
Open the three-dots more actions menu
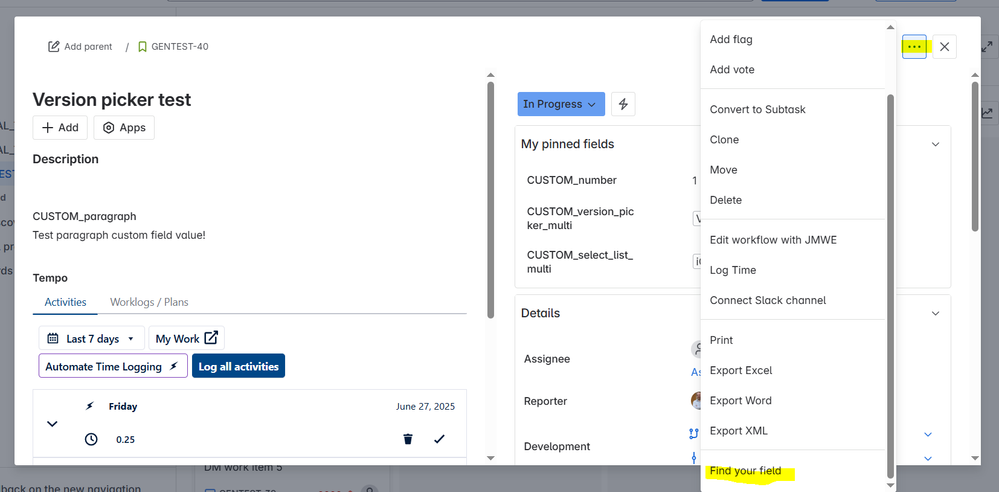tap(914, 47)
